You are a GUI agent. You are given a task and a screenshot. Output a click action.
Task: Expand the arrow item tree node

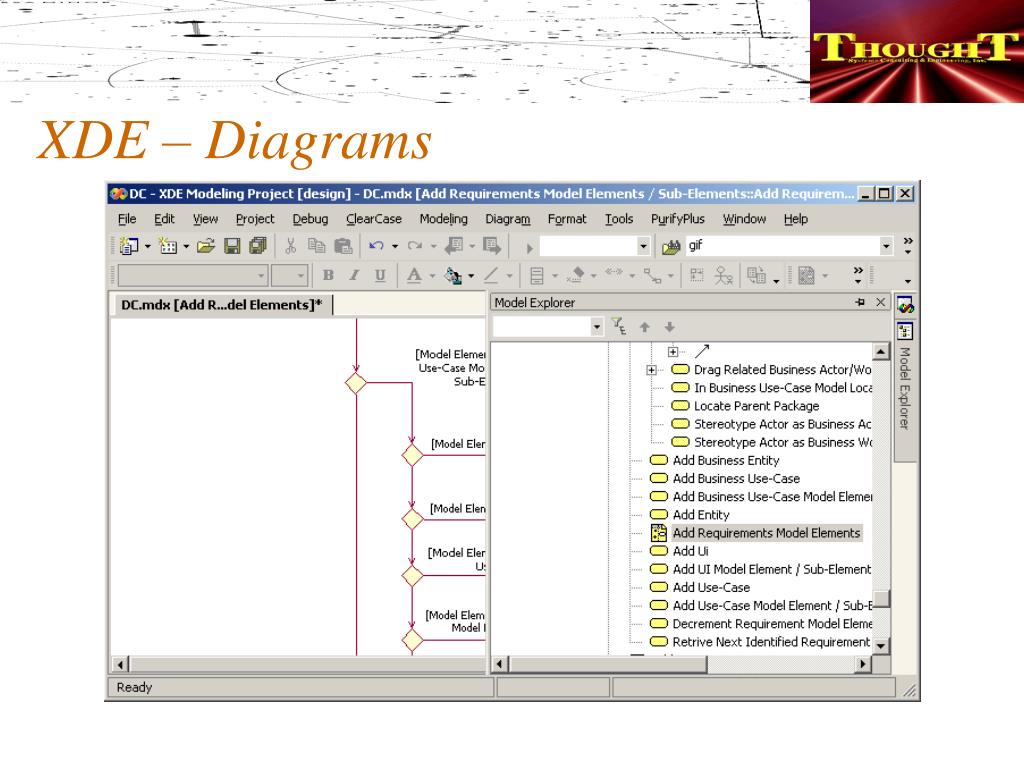point(673,351)
